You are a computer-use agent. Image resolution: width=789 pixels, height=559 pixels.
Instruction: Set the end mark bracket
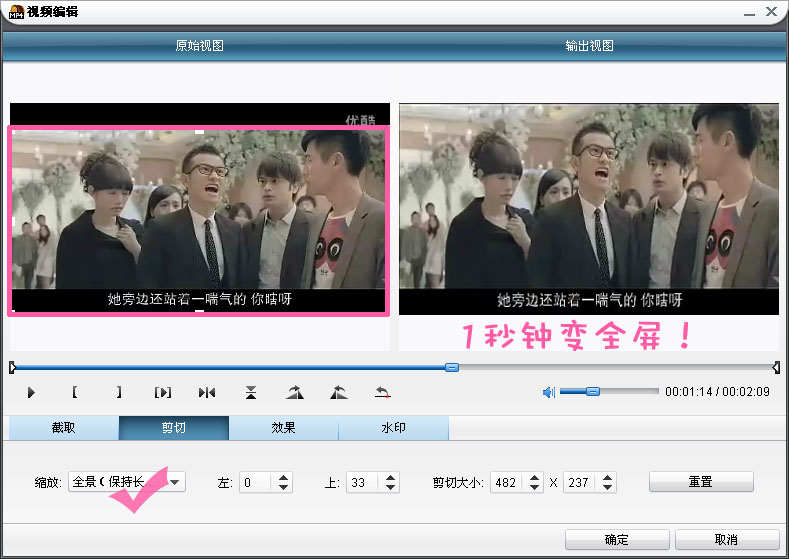pyautogui.click(x=119, y=392)
